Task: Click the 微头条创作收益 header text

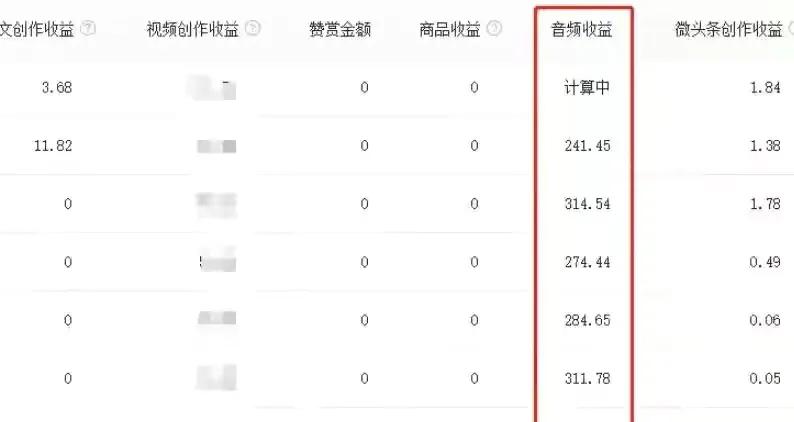Action: click(729, 30)
